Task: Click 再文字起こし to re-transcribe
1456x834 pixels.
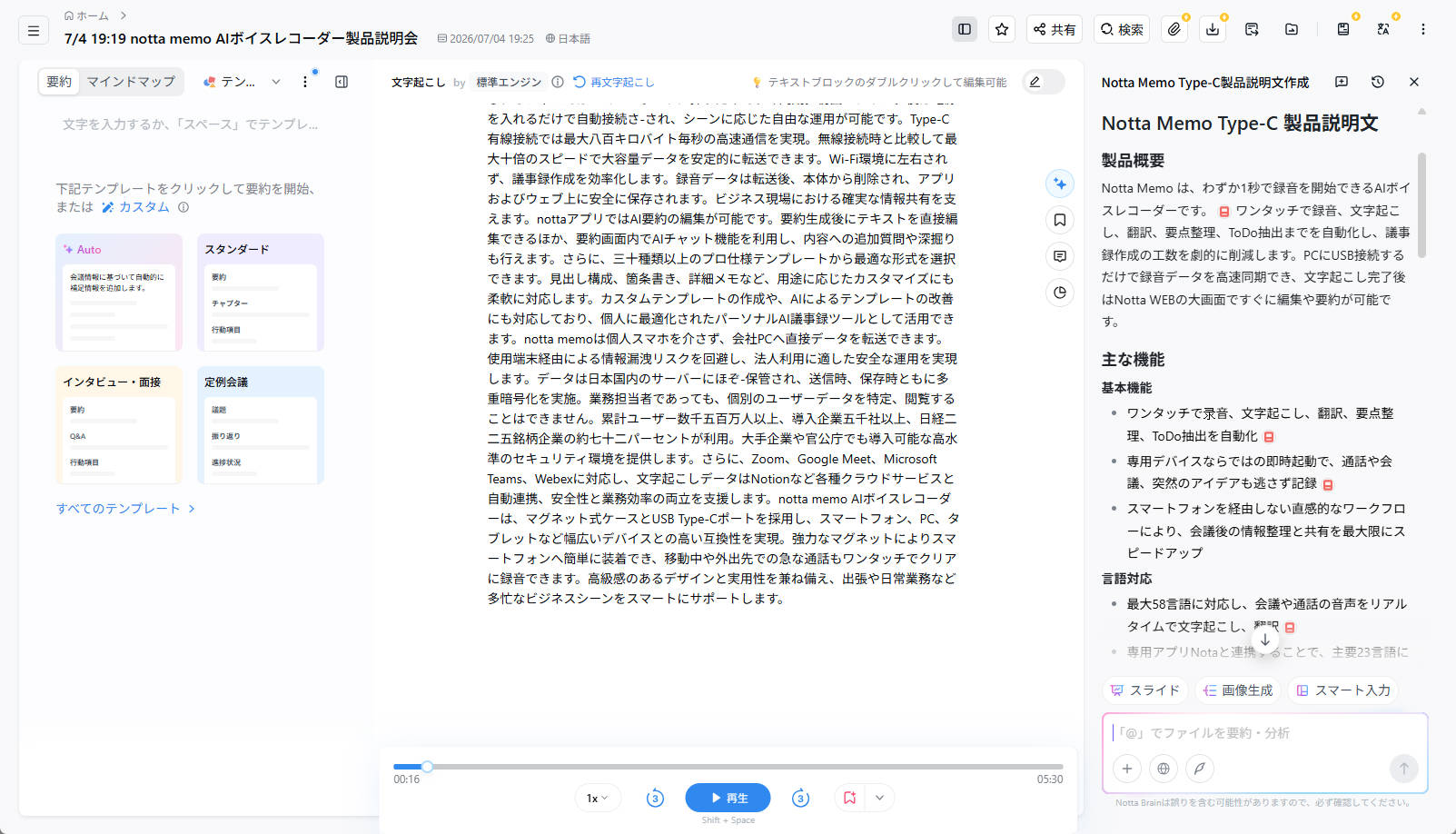Action: pos(614,82)
